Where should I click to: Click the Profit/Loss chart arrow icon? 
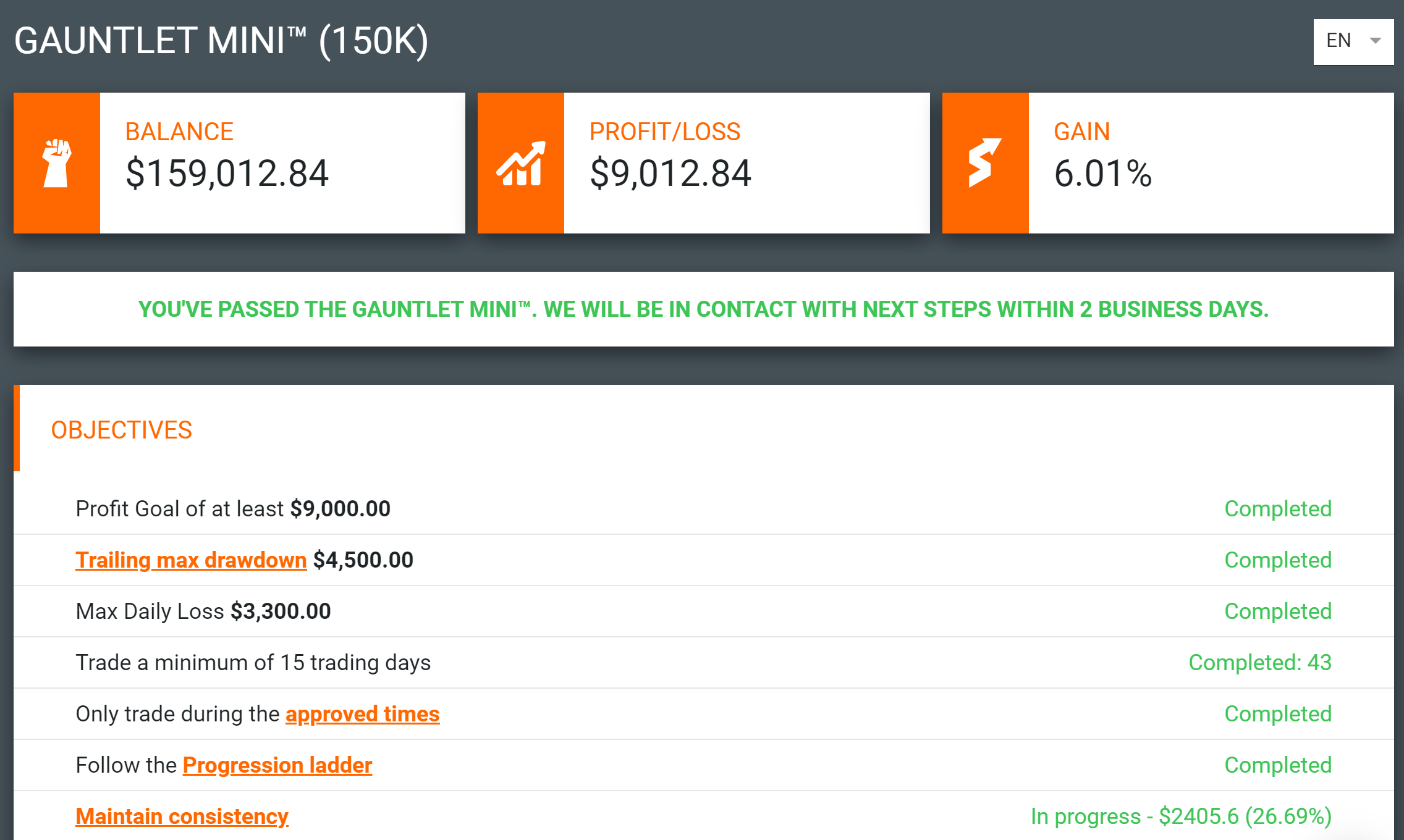click(x=521, y=163)
